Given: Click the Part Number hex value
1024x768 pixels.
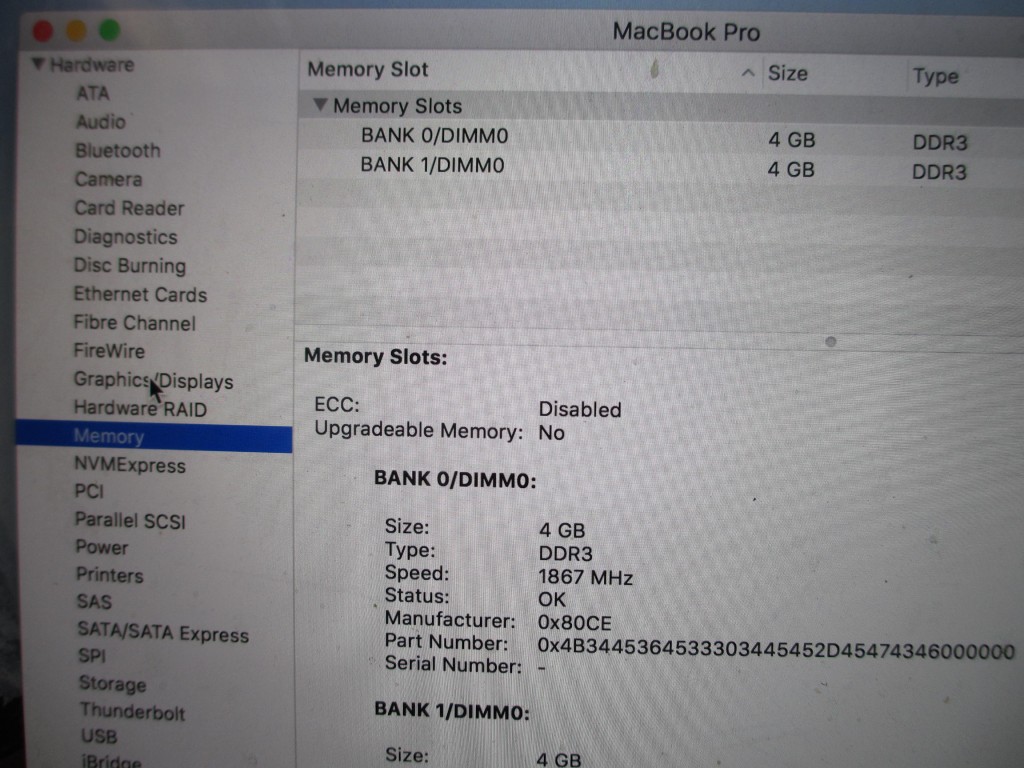Looking at the screenshot, I should click(x=776, y=649).
